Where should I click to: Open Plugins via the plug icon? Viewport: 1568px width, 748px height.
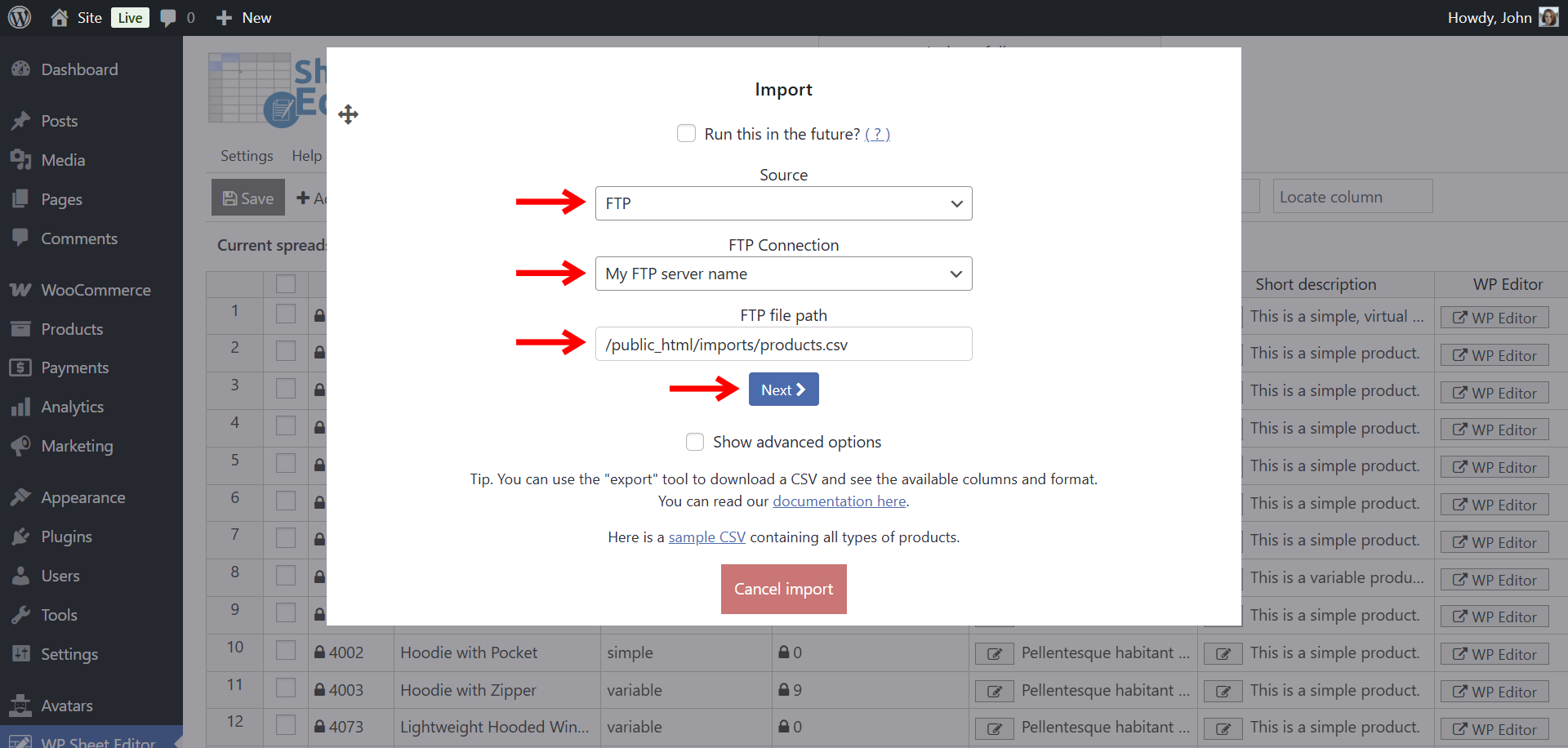click(20, 537)
